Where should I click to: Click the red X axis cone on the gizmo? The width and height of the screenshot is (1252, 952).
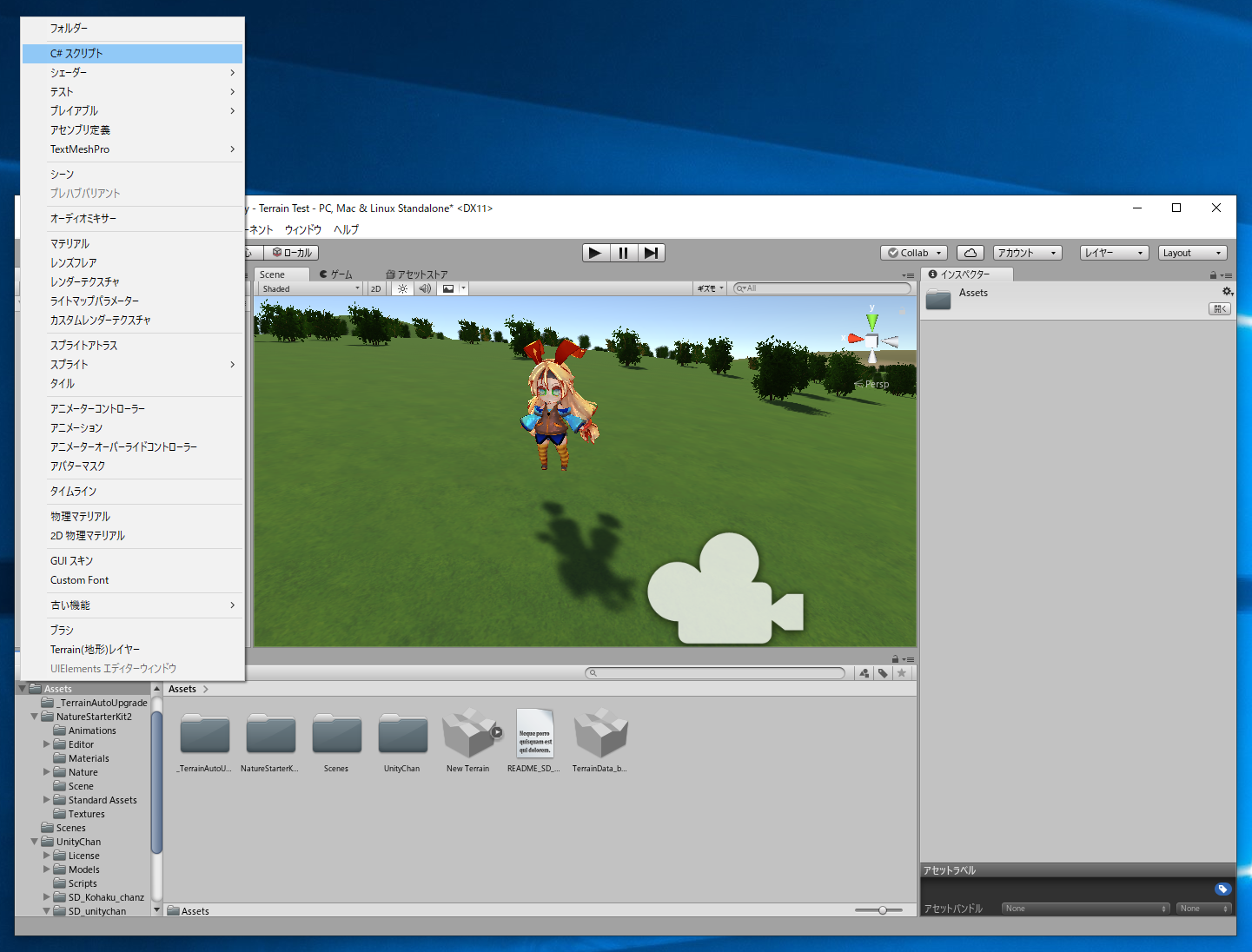(855, 339)
